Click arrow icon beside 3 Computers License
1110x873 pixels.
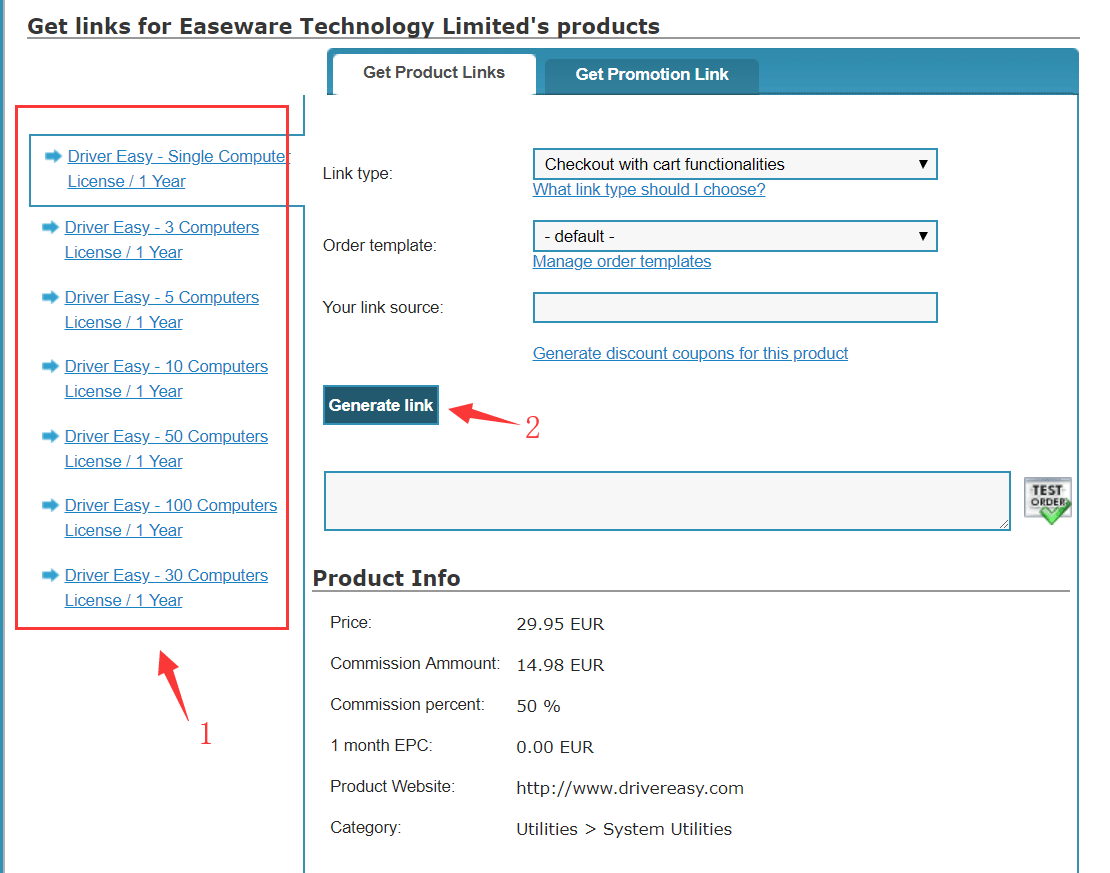(51, 227)
